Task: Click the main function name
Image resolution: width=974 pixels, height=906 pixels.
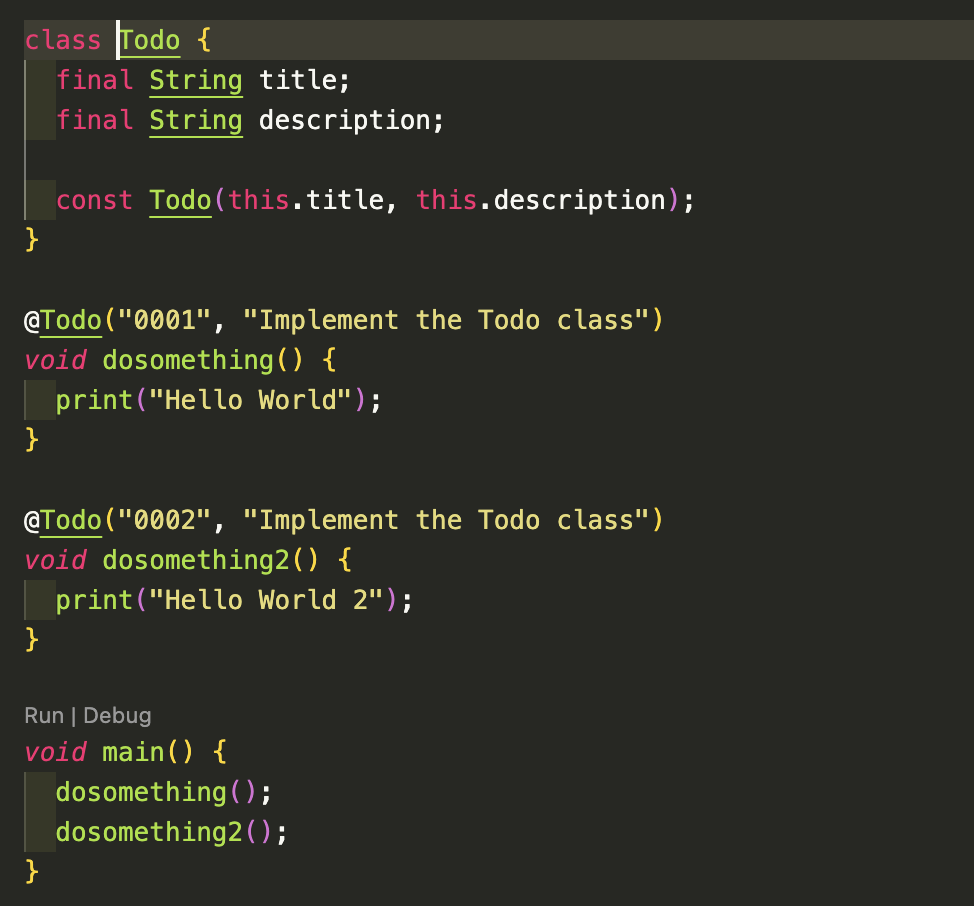Action: pyautogui.click(x=133, y=753)
